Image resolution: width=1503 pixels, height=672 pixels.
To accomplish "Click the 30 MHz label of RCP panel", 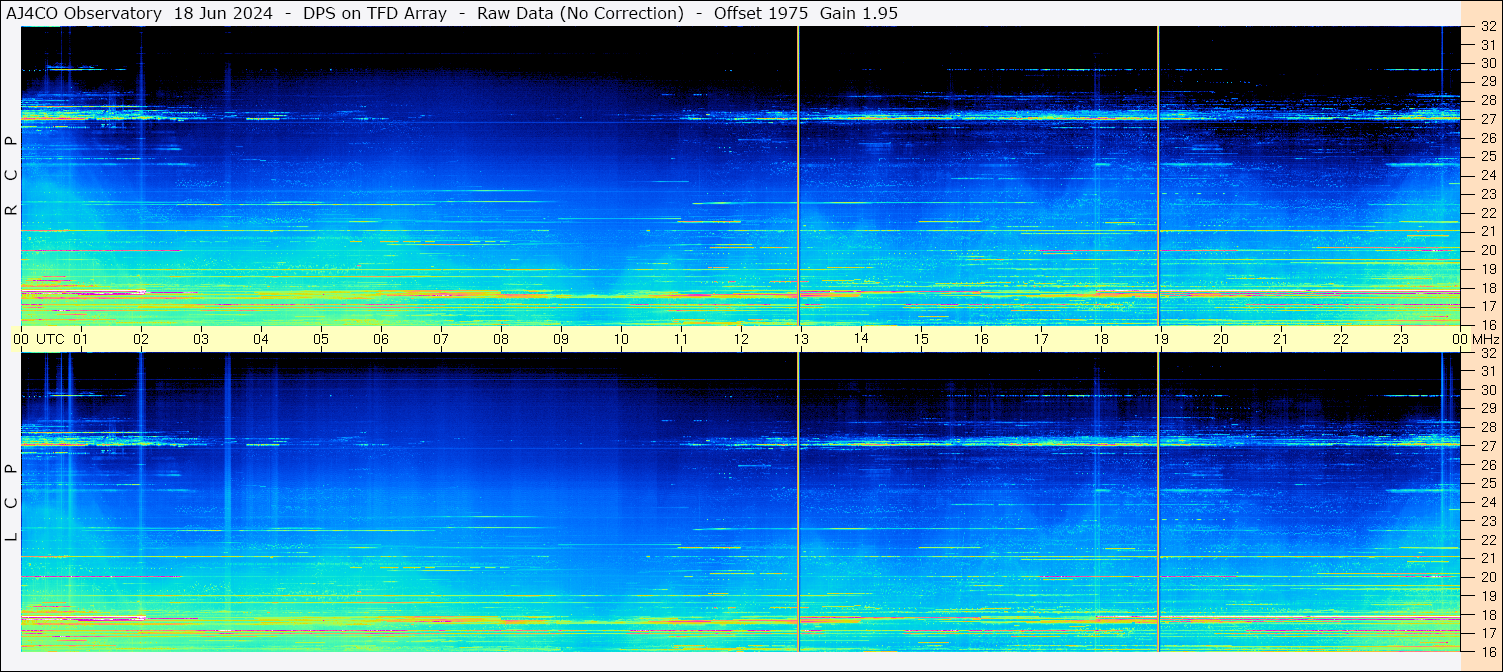I will [x=1487, y=64].
